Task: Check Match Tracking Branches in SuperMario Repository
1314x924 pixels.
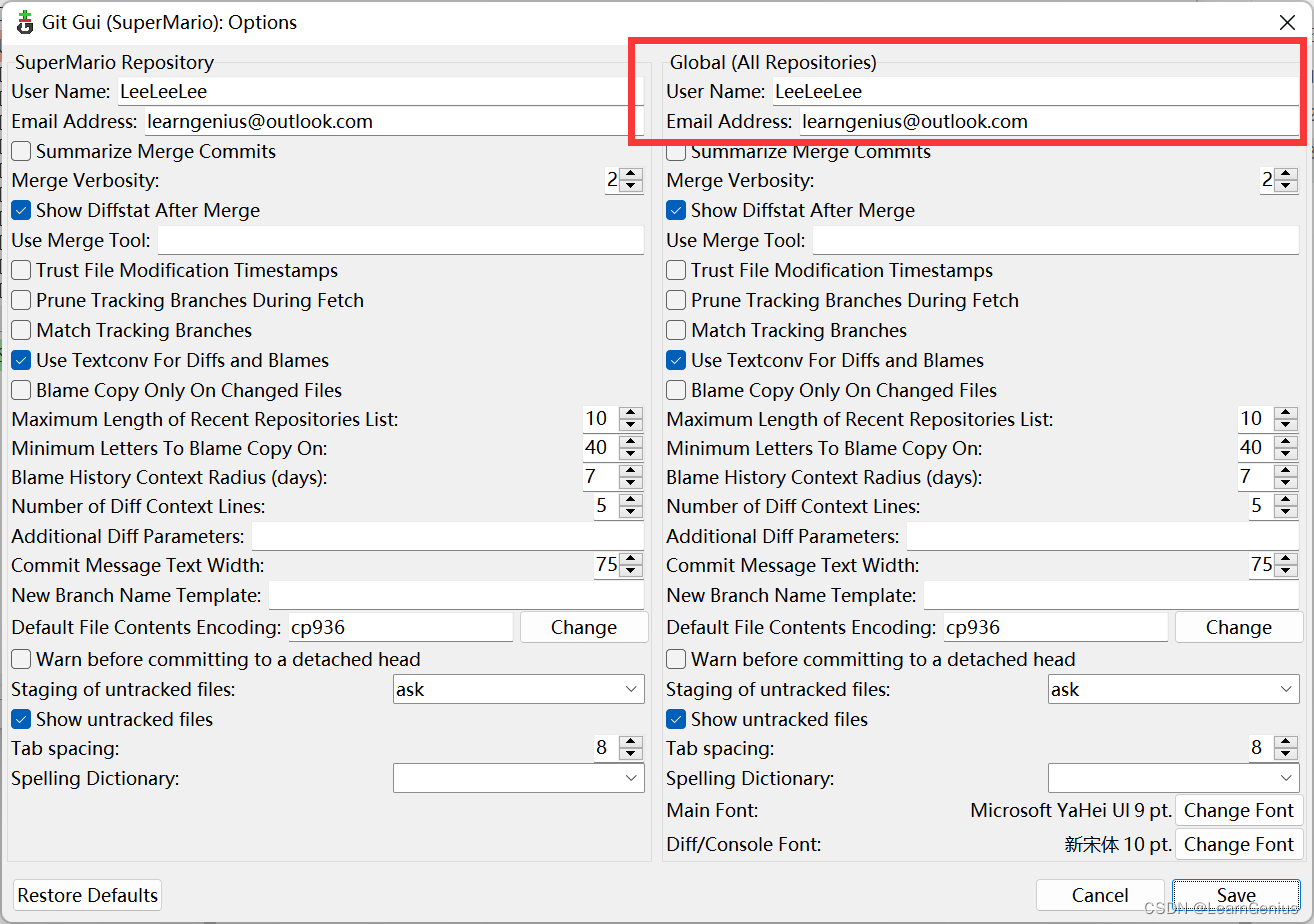Action: click(x=21, y=331)
